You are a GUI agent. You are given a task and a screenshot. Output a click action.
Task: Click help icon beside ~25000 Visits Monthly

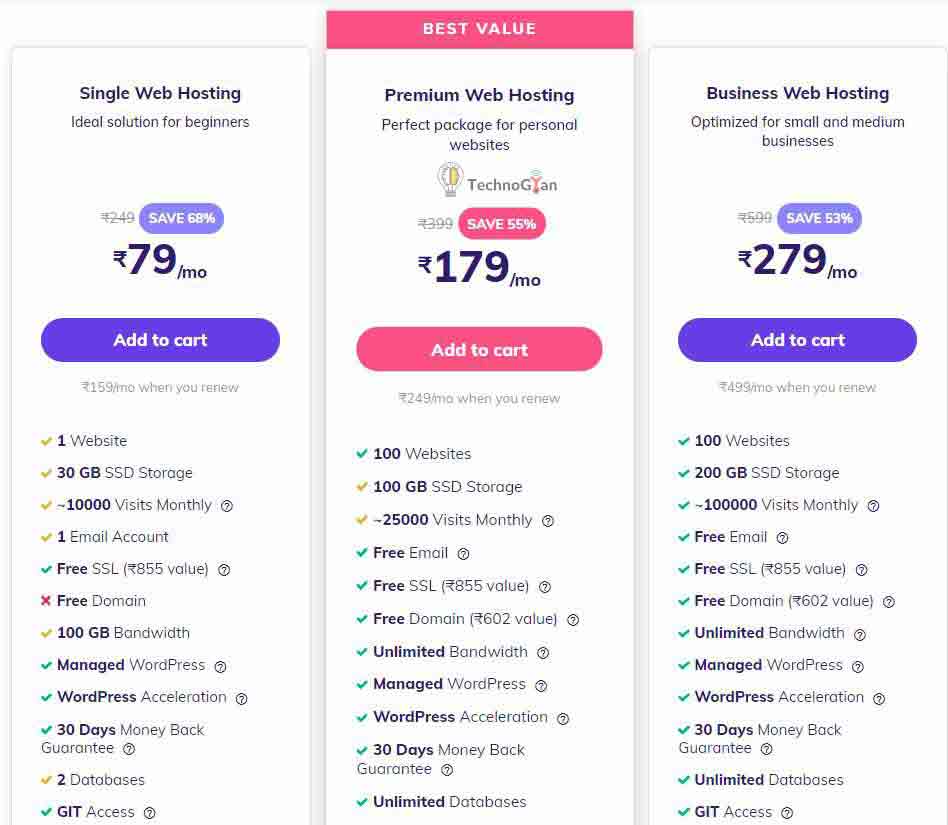tap(548, 521)
